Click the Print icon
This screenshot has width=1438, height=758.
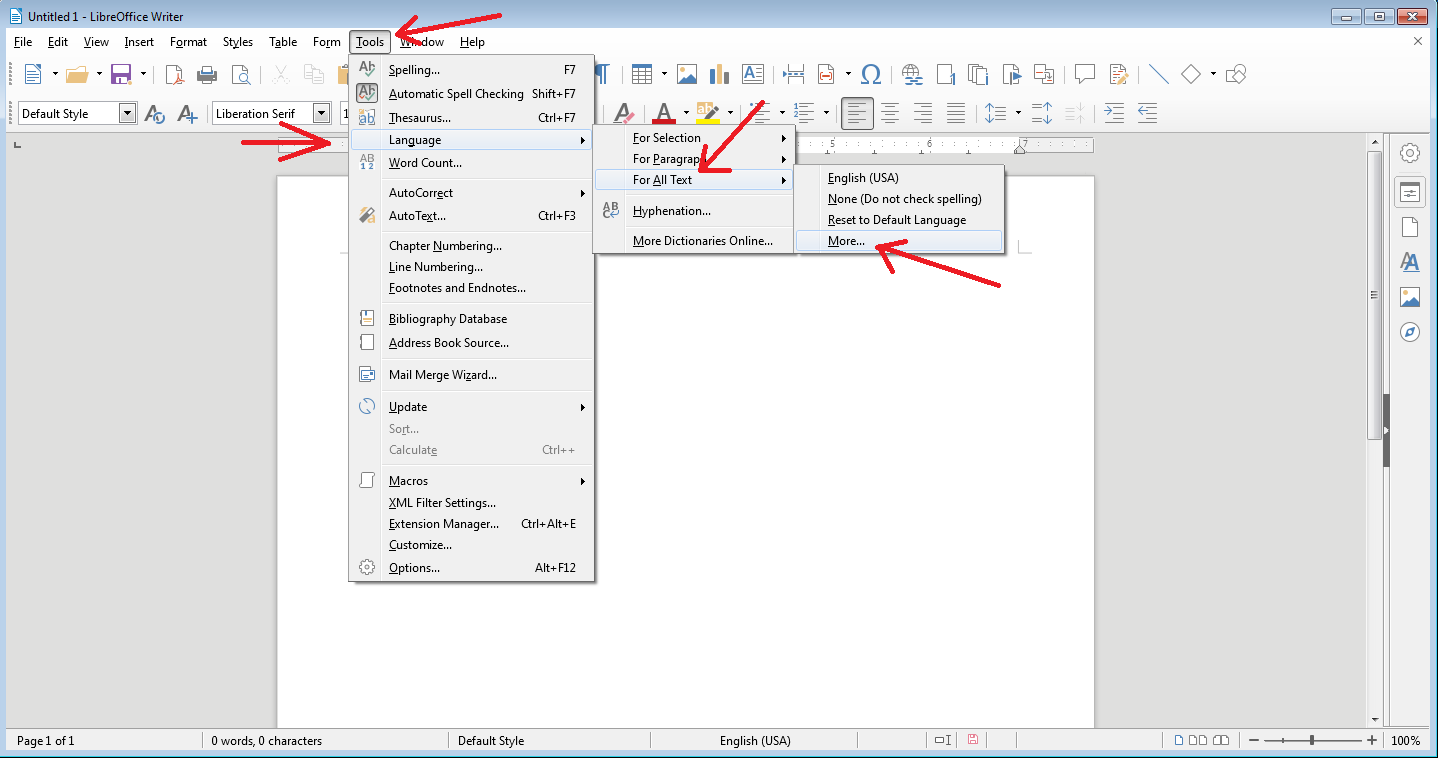click(x=207, y=74)
